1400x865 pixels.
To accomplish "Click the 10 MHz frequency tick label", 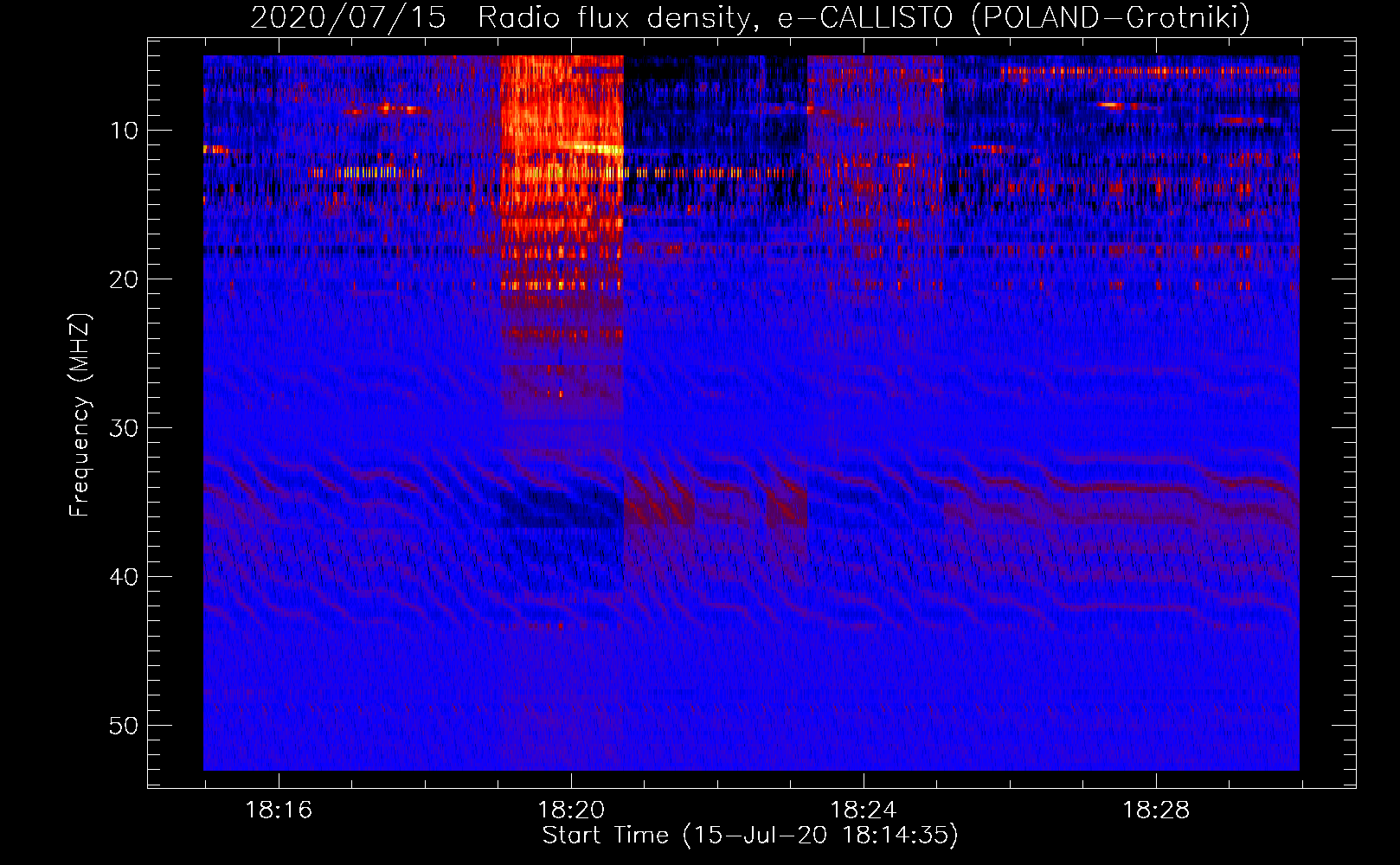I will (x=124, y=131).
